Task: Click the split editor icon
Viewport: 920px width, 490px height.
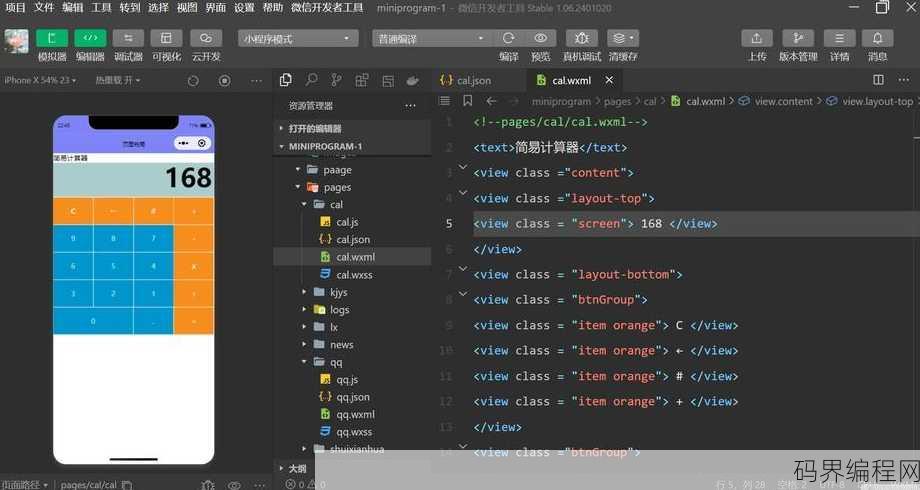Action: pyautogui.click(x=878, y=79)
